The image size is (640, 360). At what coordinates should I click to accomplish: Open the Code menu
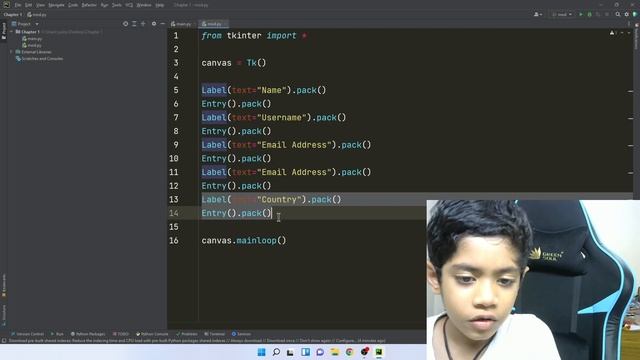click(x=73, y=5)
